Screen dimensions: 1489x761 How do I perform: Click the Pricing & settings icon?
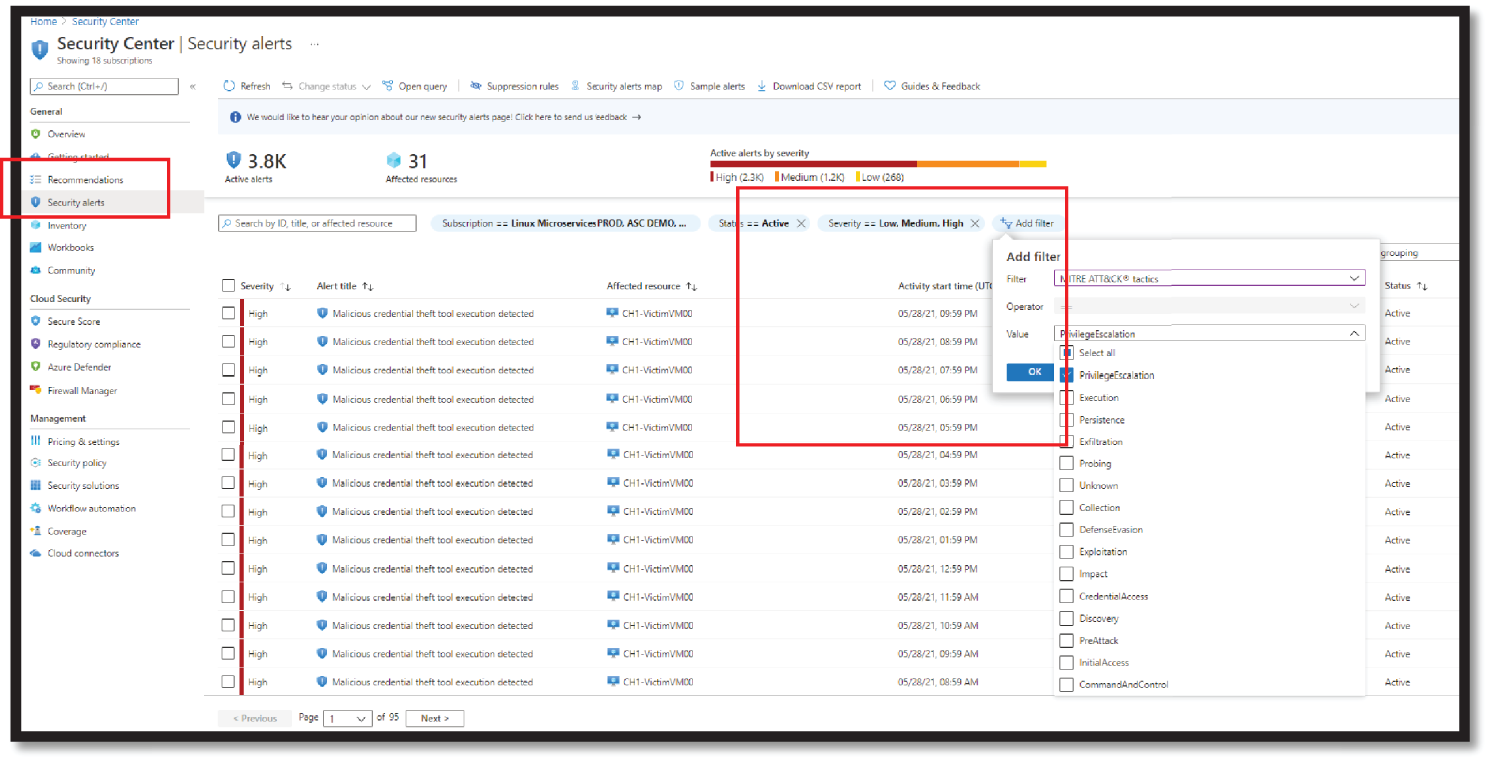pos(36,441)
